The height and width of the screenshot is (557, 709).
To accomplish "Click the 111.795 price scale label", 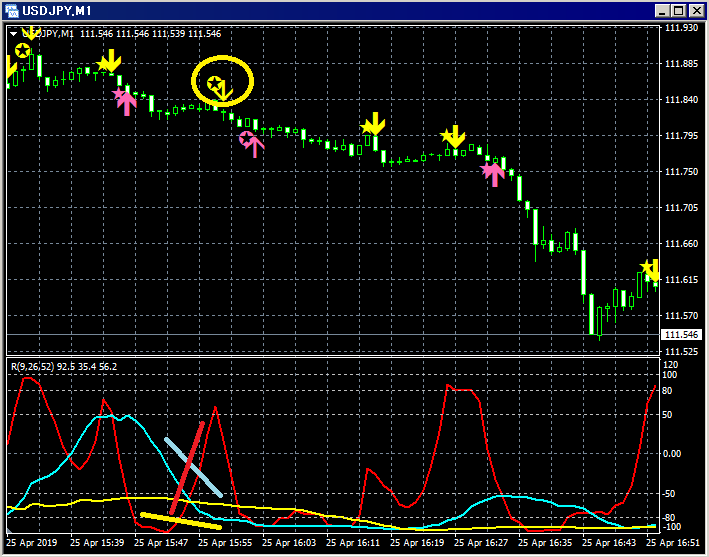I will tap(681, 136).
